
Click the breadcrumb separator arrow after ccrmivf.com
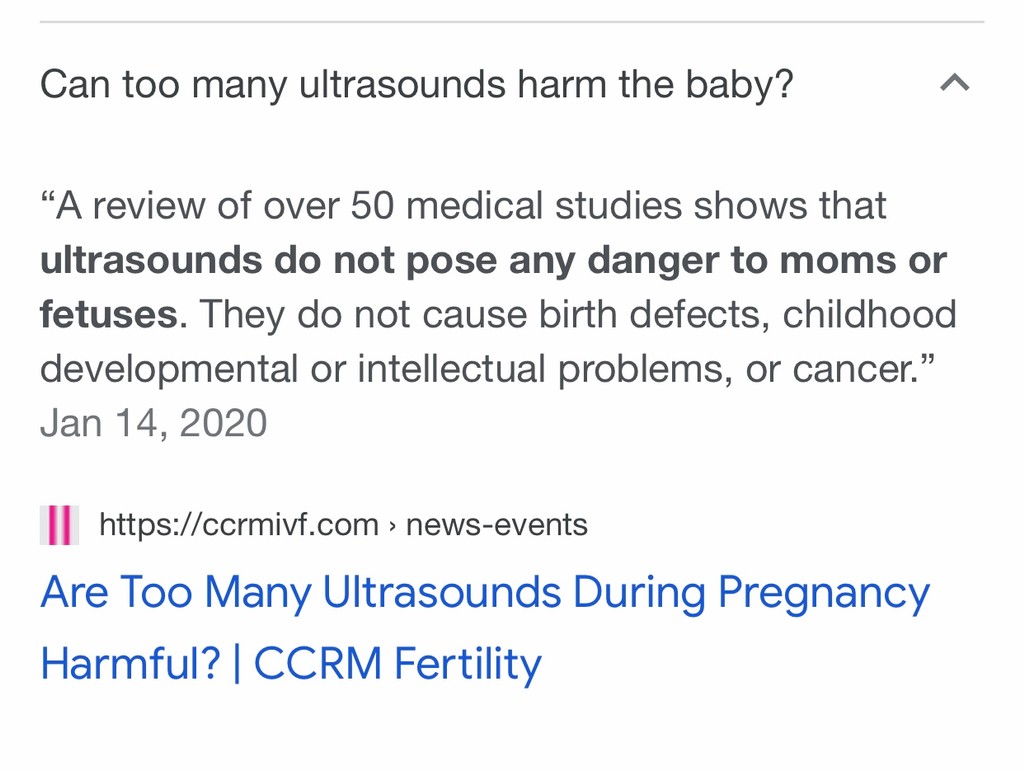pyautogui.click(x=392, y=526)
